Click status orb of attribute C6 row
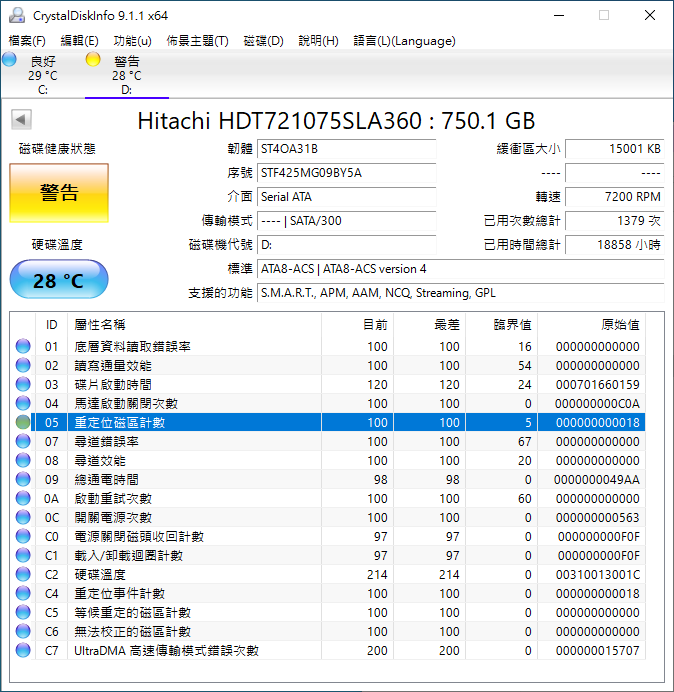This screenshot has height=692, width=674. pos(23,631)
